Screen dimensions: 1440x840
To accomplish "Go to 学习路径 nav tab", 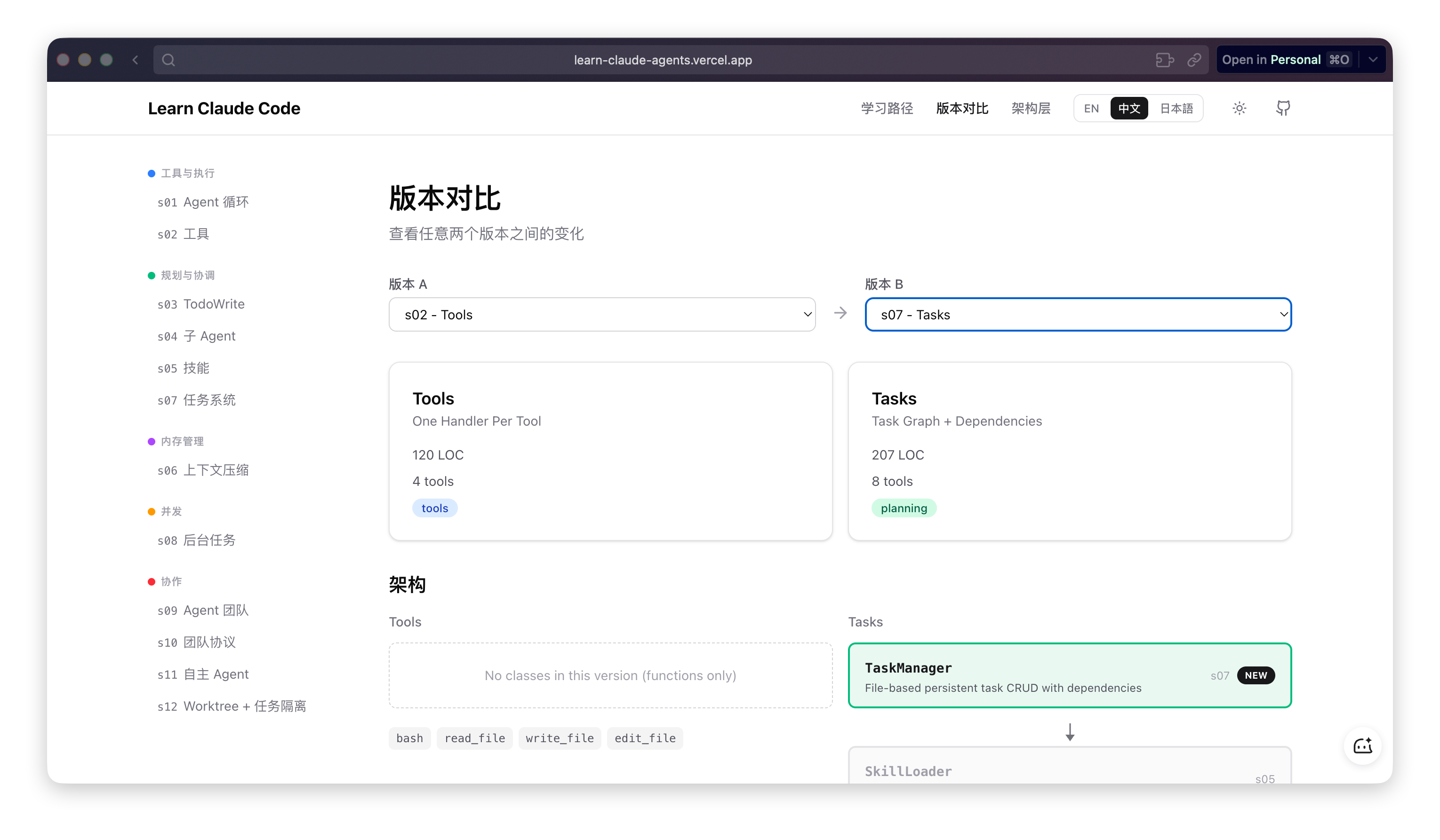I will pyautogui.click(x=887, y=109).
